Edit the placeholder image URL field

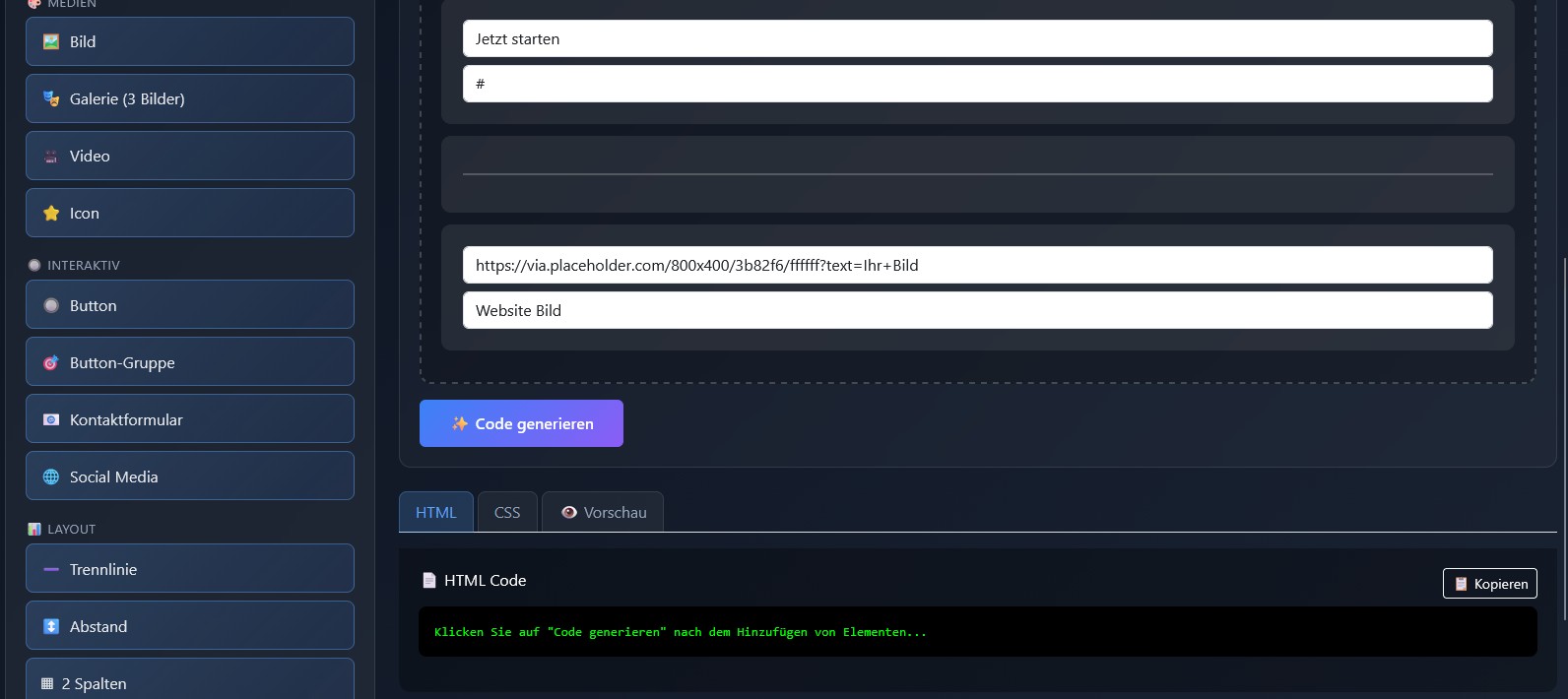(x=977, y=265)
